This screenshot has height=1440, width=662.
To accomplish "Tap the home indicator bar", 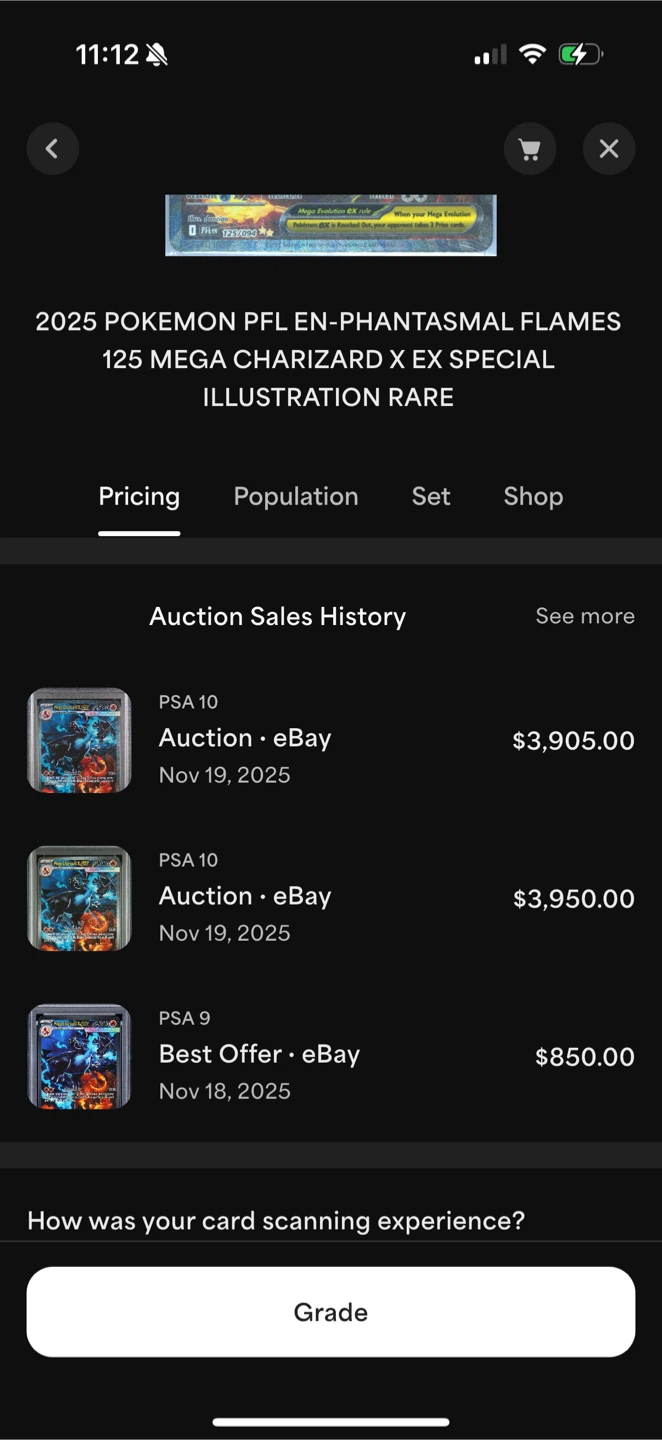I will tap(331, 1421).
